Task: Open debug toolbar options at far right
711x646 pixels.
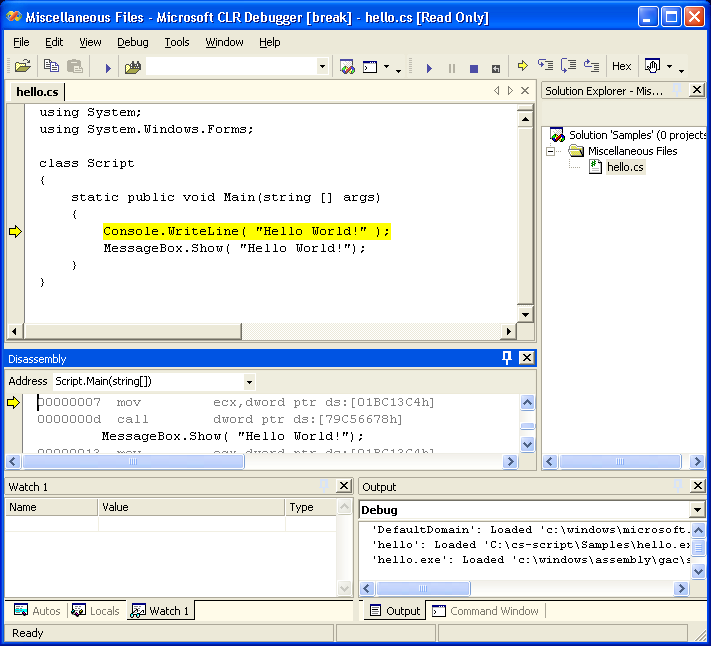Action: pos(681,69)
